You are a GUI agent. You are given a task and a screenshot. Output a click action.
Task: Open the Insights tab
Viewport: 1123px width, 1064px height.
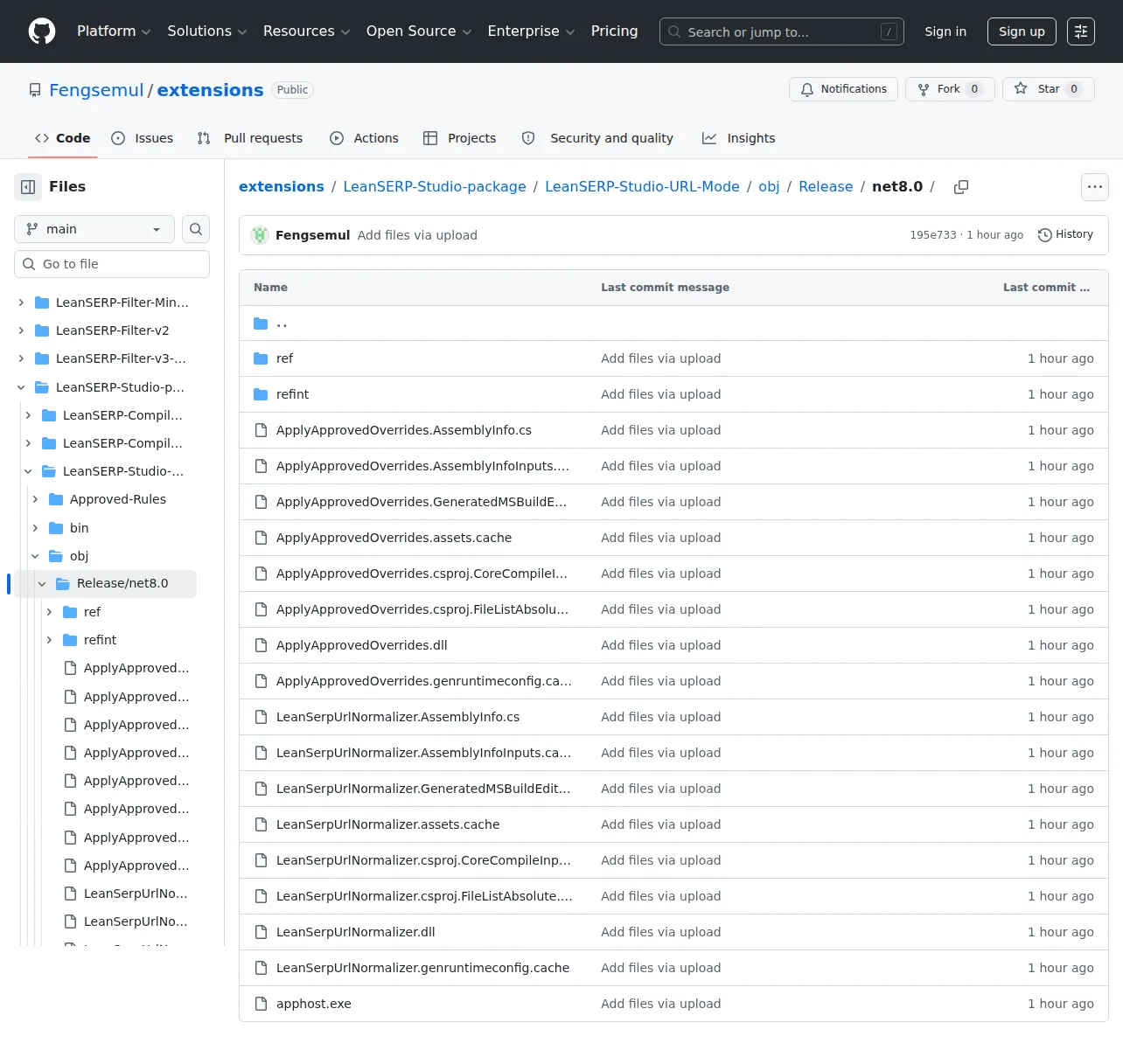coord(738,138)
